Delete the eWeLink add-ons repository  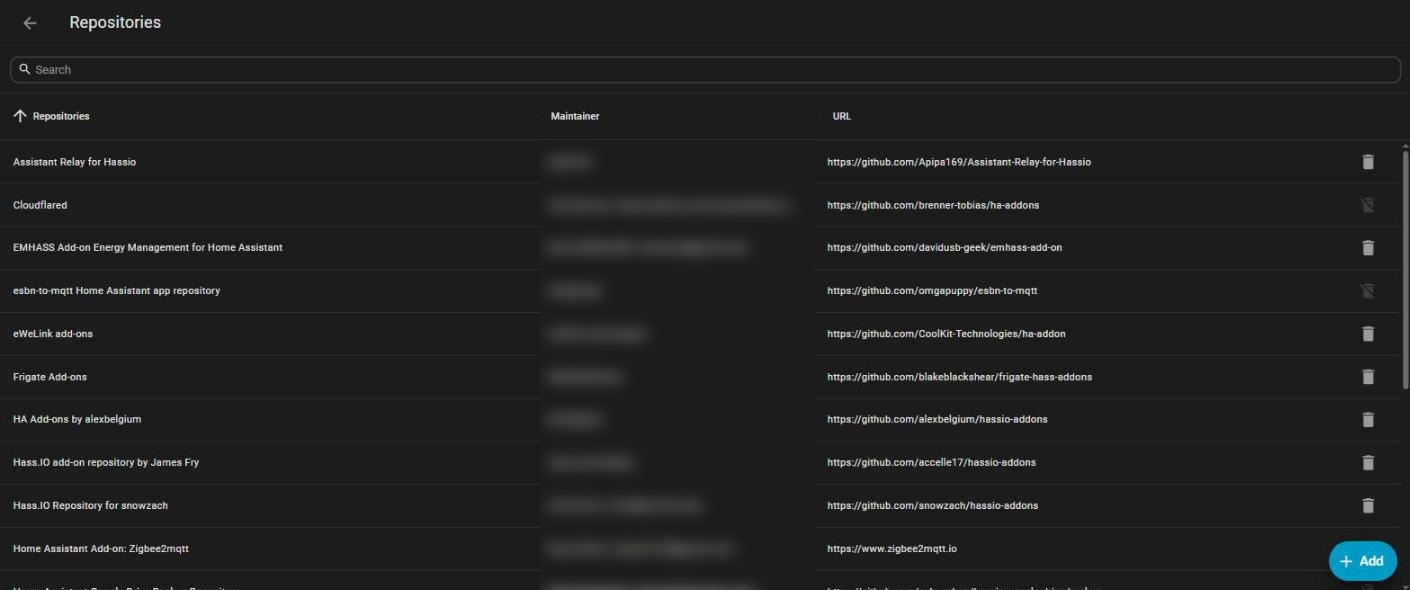point(1368,334)
